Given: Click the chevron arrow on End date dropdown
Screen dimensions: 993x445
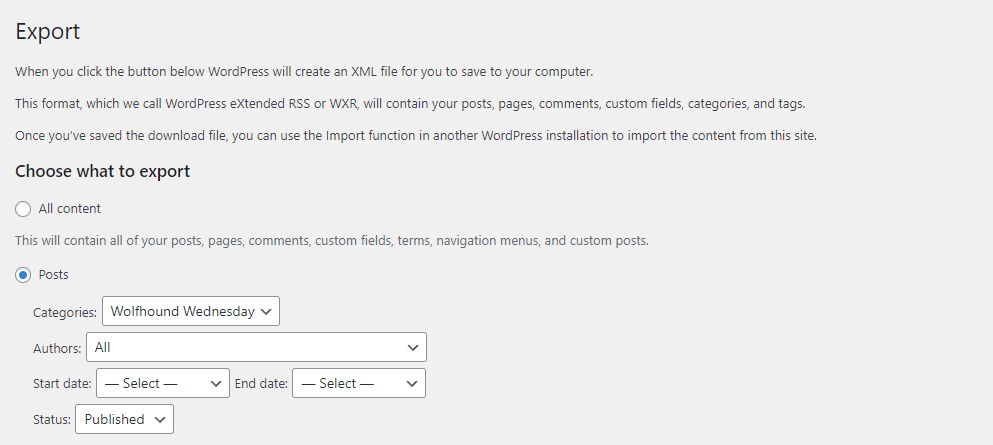Looking at the screenshot, I should (x=412, y=383).
